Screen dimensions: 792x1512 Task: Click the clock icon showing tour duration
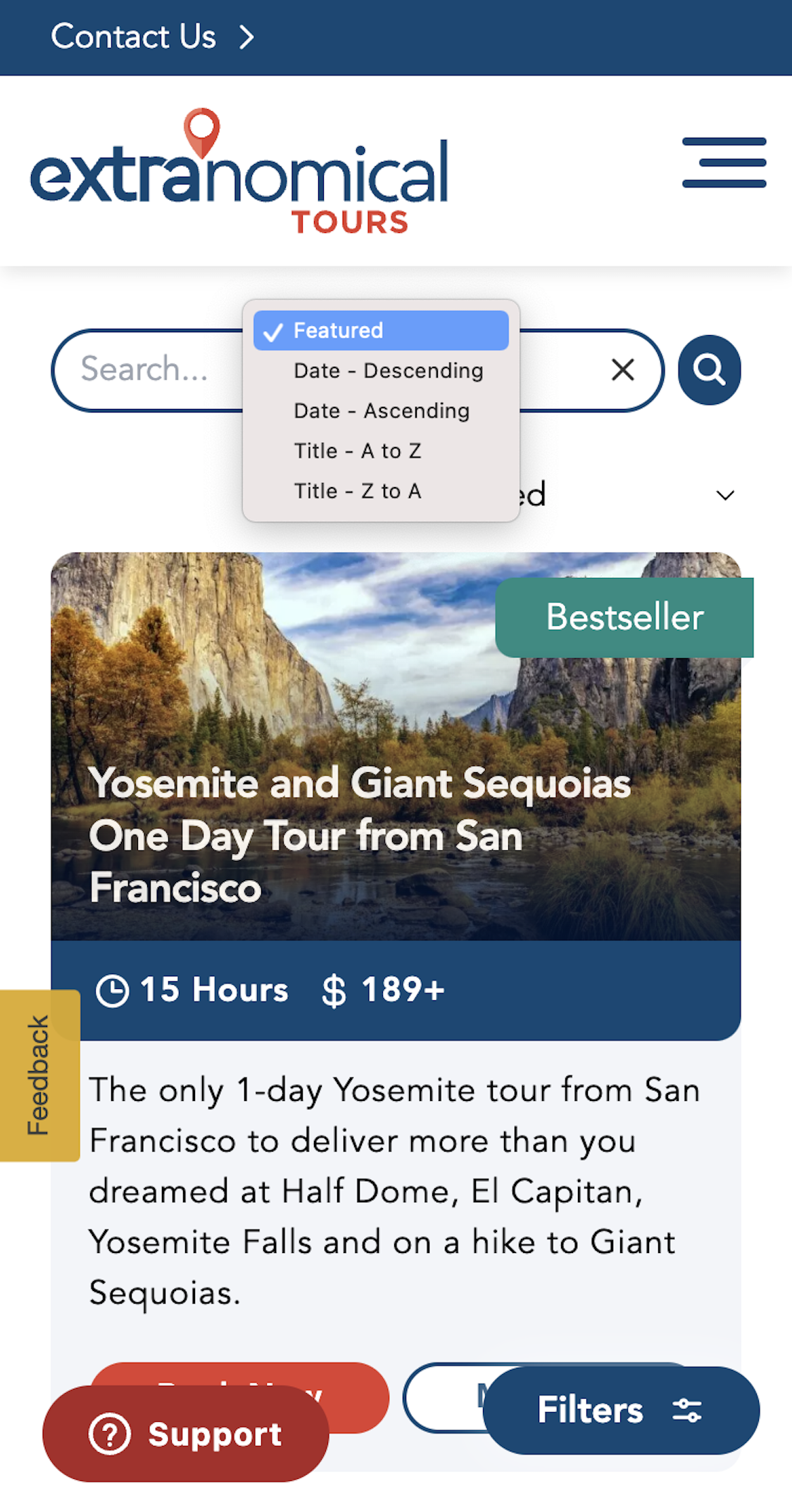point(114,990)
